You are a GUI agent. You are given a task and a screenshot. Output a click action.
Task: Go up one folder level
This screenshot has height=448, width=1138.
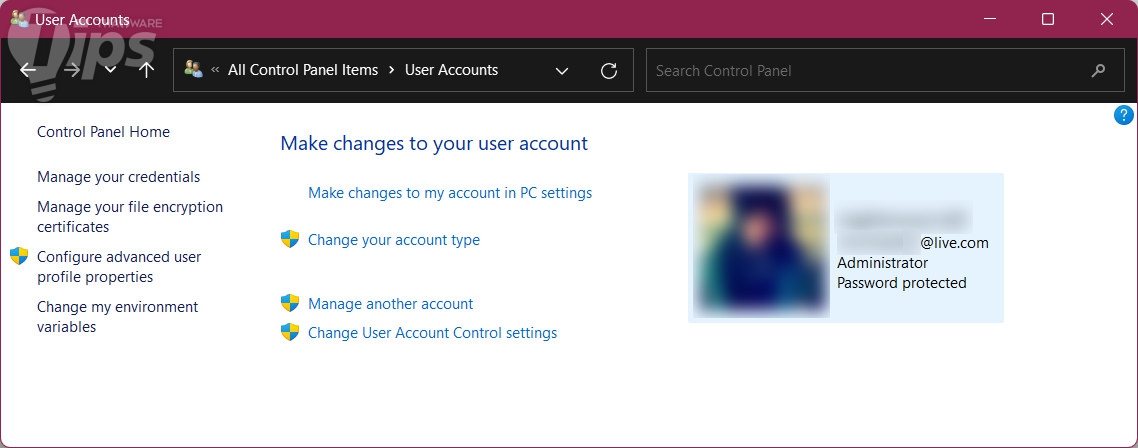pyautogui.click(x=146, y=70)
